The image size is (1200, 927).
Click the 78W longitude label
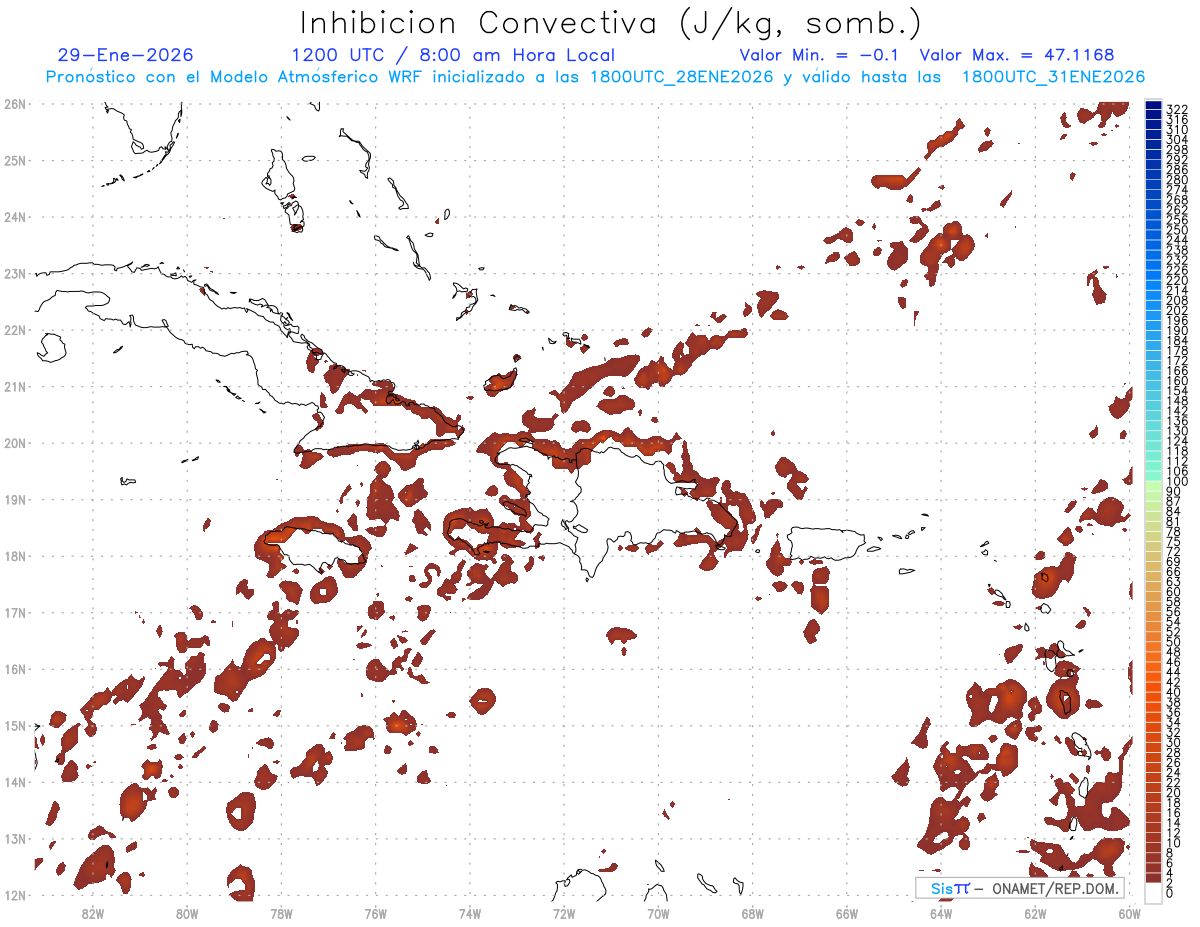[x=282, y=913]
